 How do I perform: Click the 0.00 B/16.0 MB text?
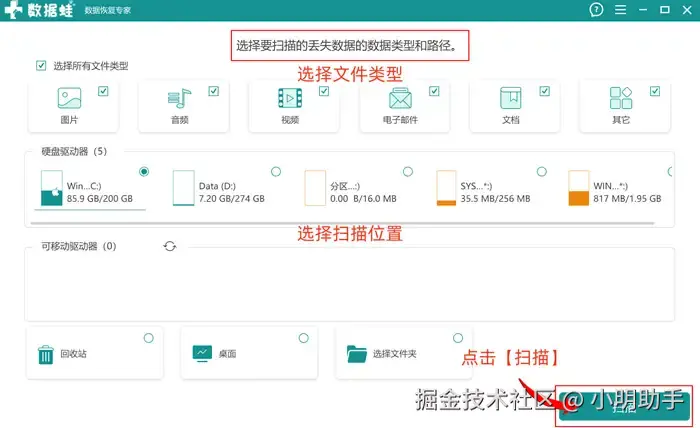(x=363, y=199)
